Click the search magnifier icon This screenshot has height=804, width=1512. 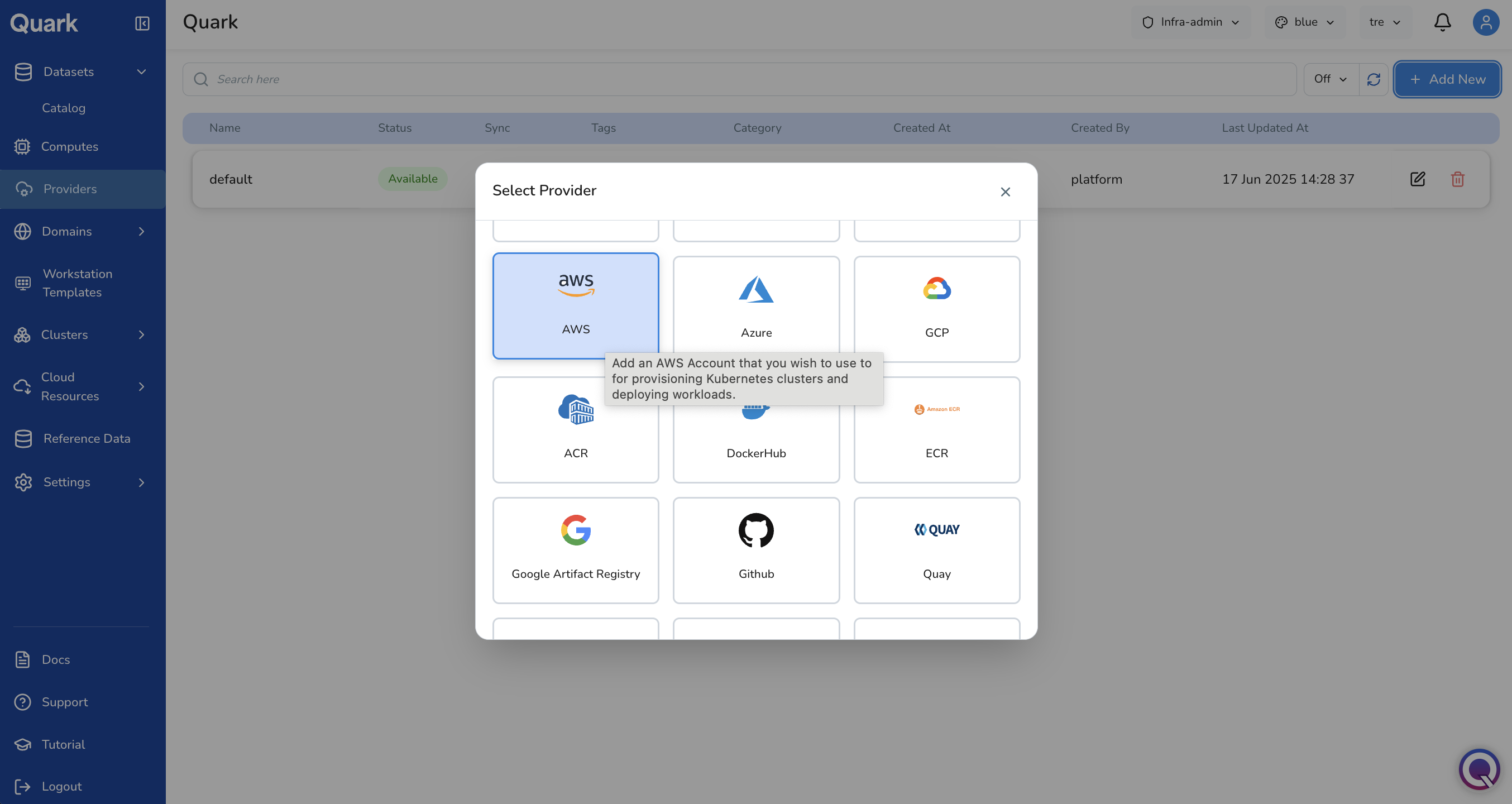pos(201,79)
